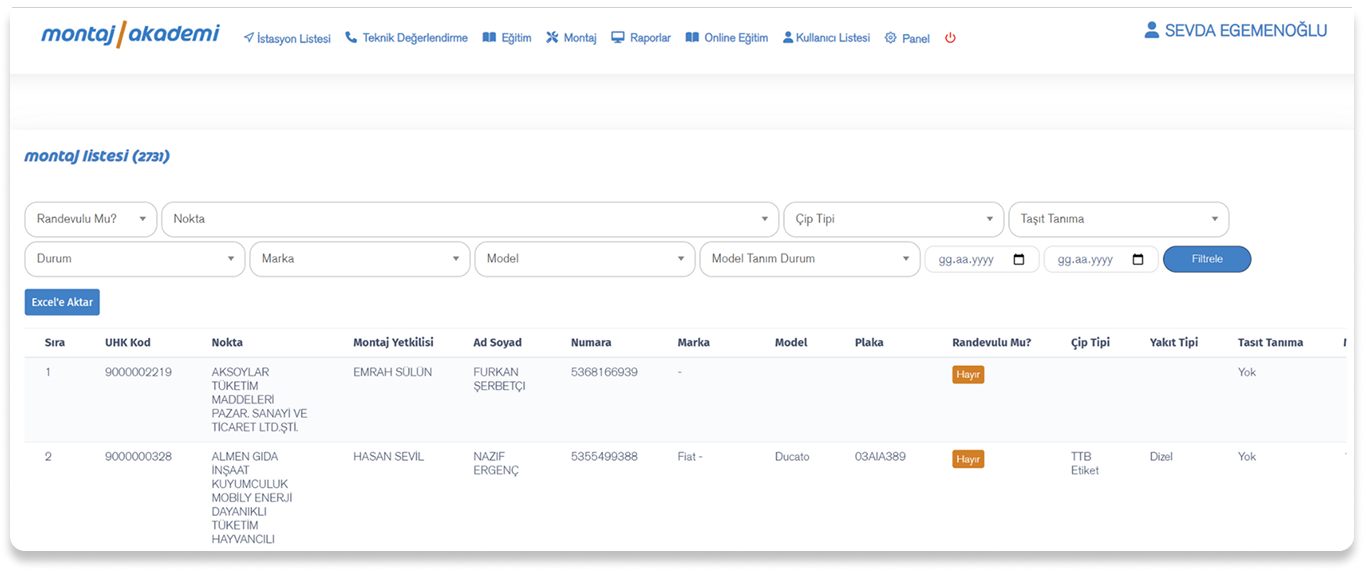Open the İstasyon Listesi menu item

[287, 38]
